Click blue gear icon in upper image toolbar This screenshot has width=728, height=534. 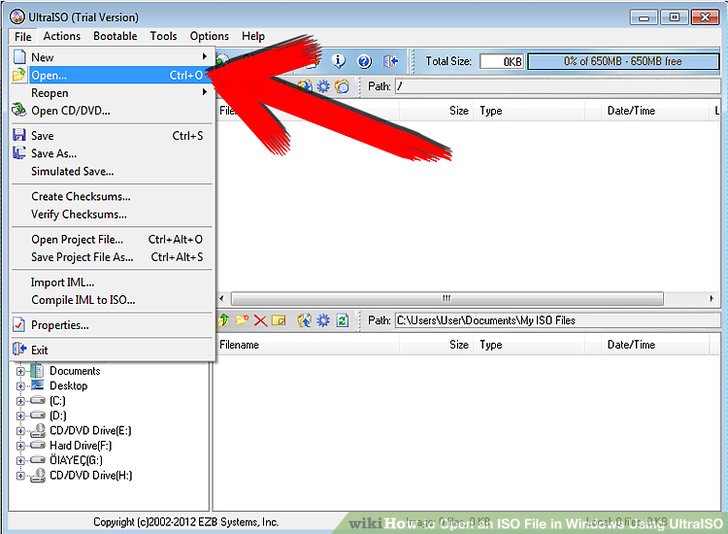click(x=323, y=86)
